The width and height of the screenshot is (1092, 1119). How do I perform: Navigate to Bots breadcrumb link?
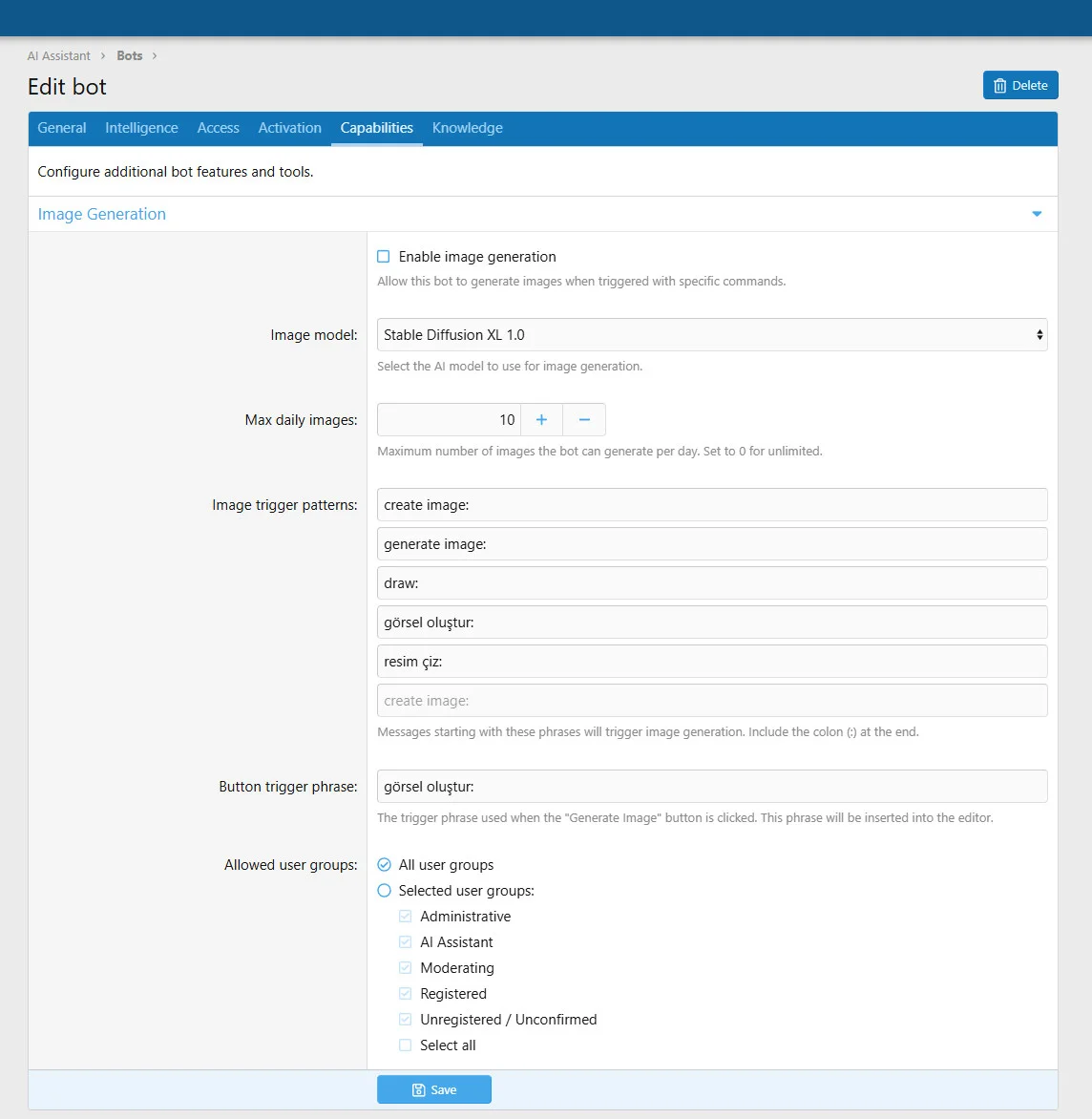pos(130,56)
